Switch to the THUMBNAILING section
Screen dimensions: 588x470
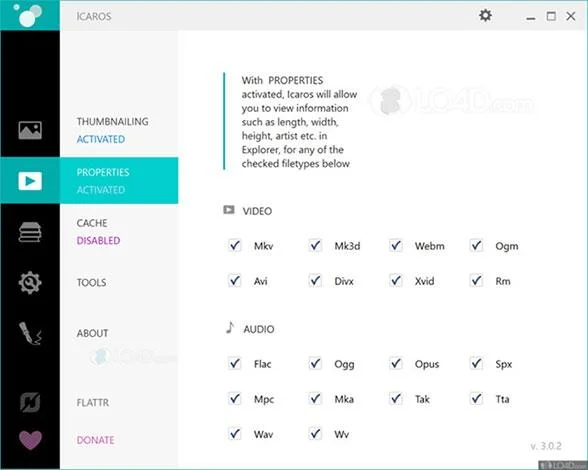(112, 122)
